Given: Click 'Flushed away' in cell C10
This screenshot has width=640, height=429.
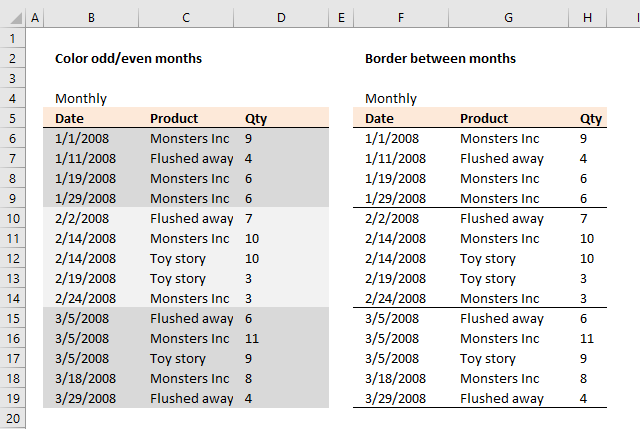Looking at the screenshot, I should click(x=191, y=218).
